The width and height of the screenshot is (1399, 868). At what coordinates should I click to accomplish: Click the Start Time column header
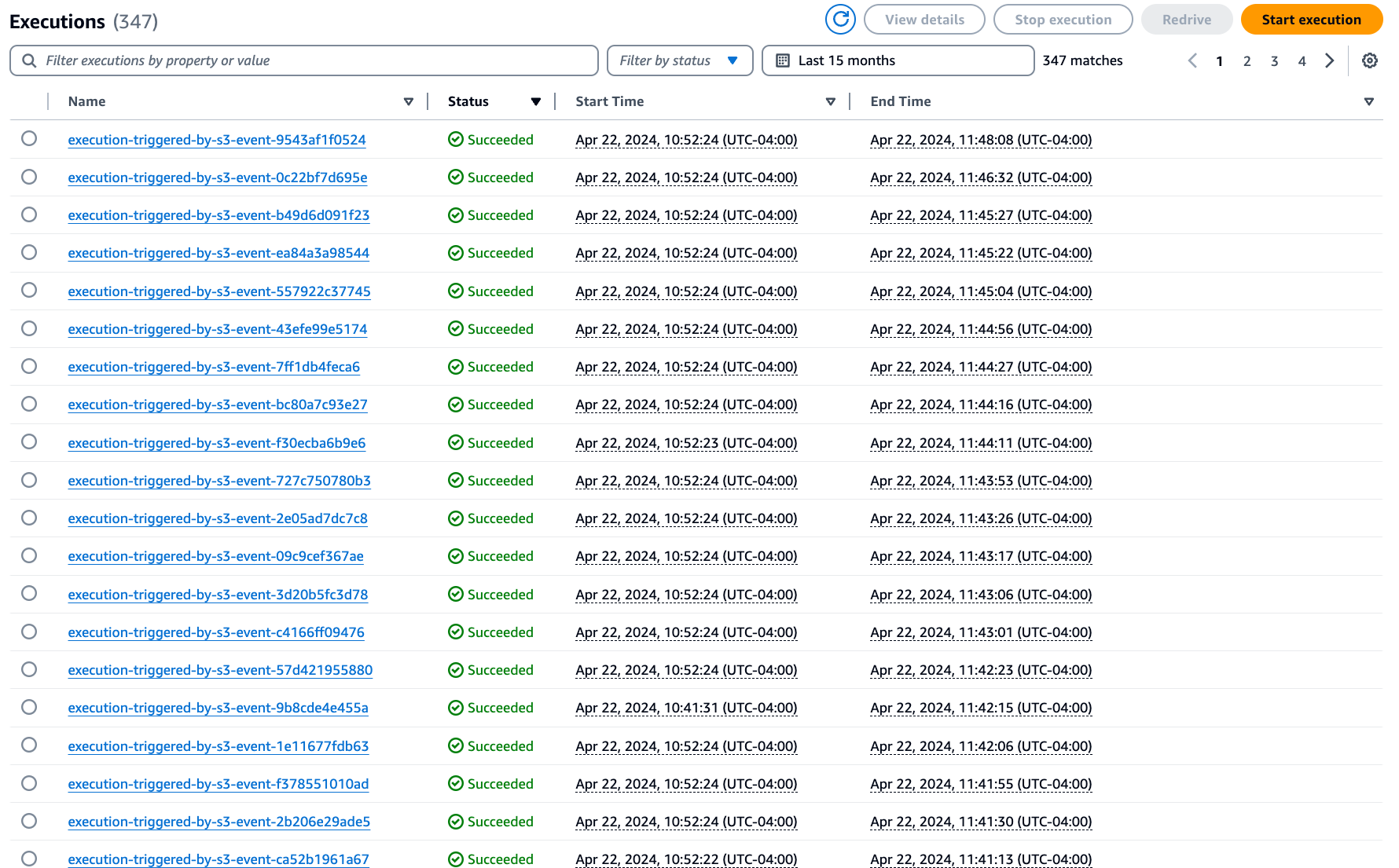click(610, 101)
